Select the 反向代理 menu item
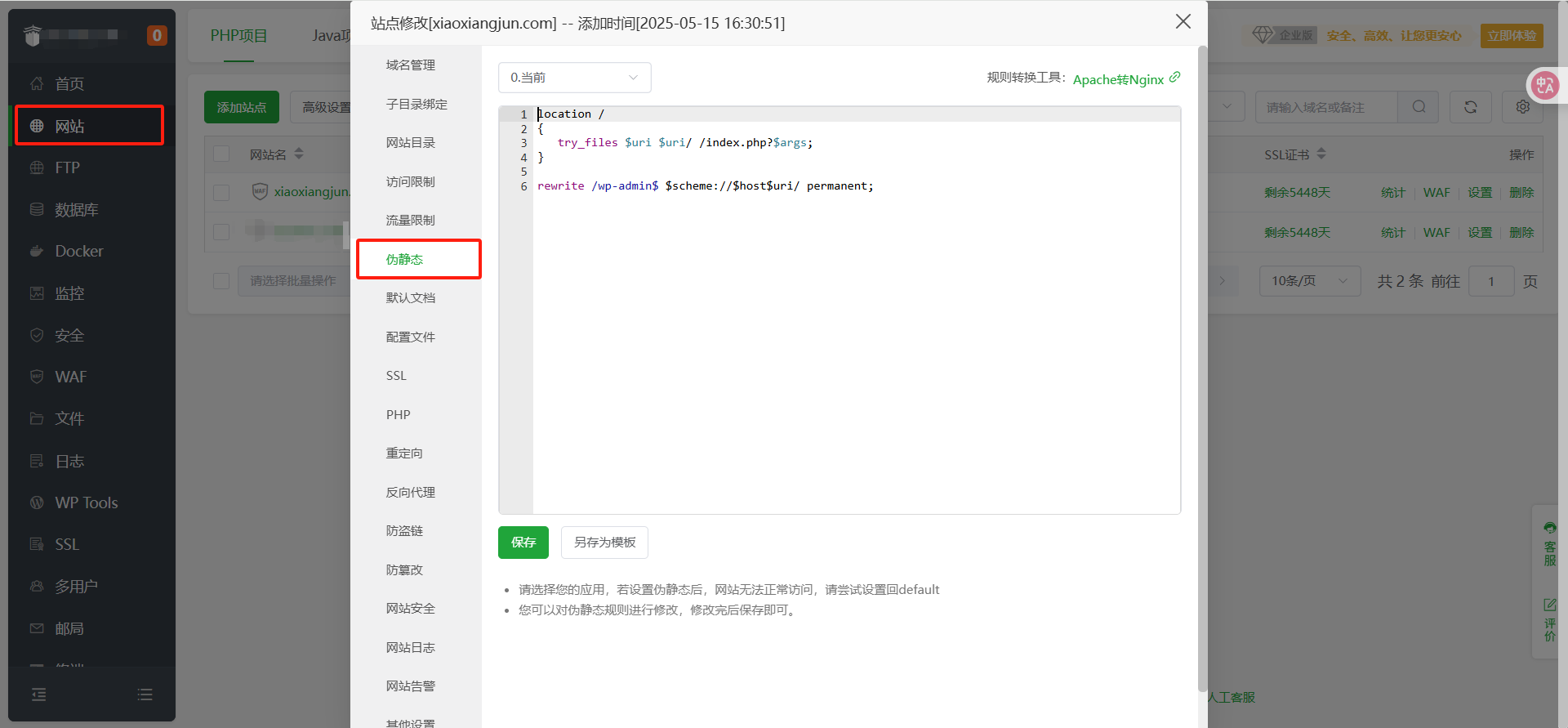1568x728 pixels. click(410, 493)
